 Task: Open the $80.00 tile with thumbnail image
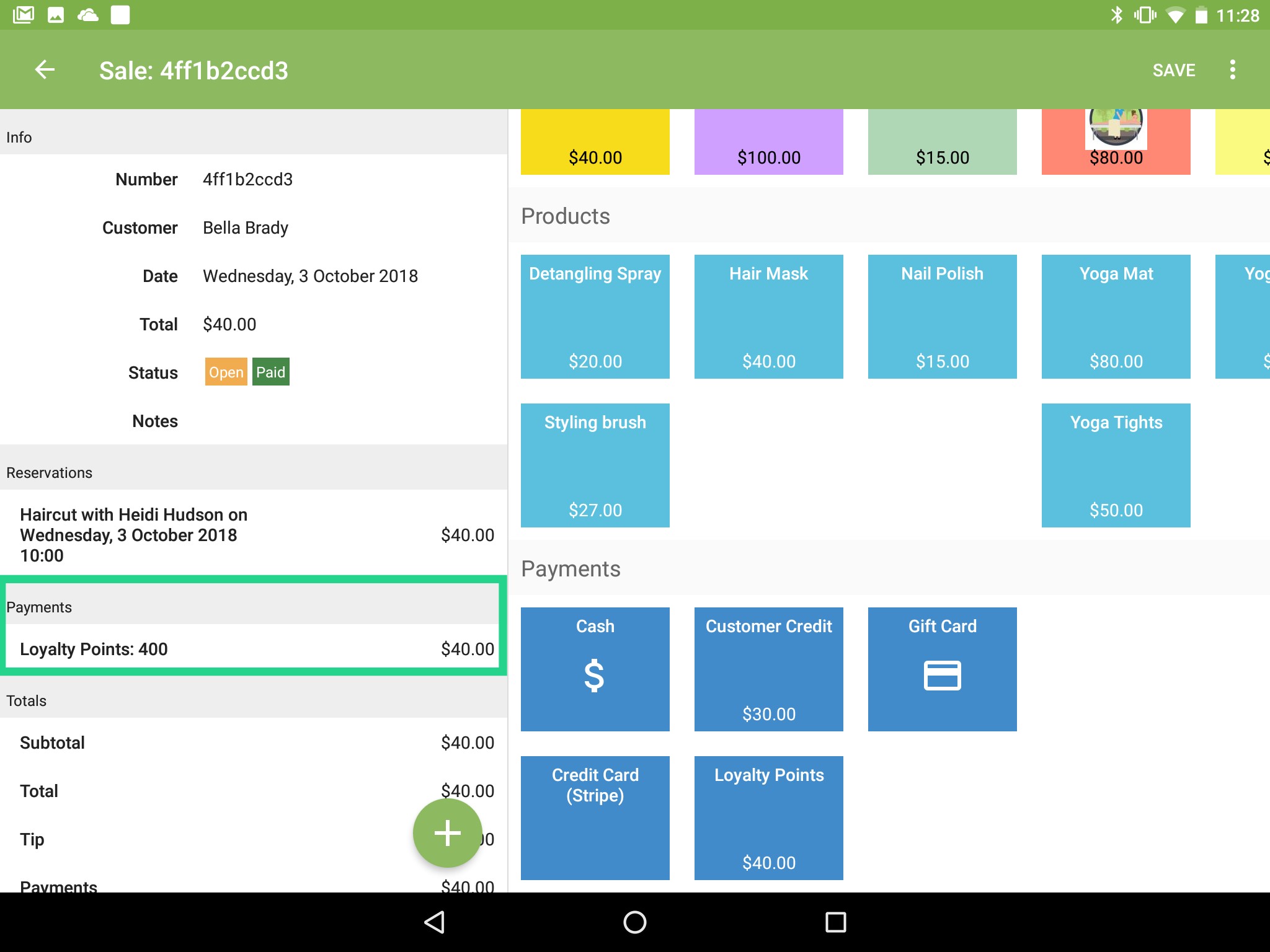[x=1116, y=143]
